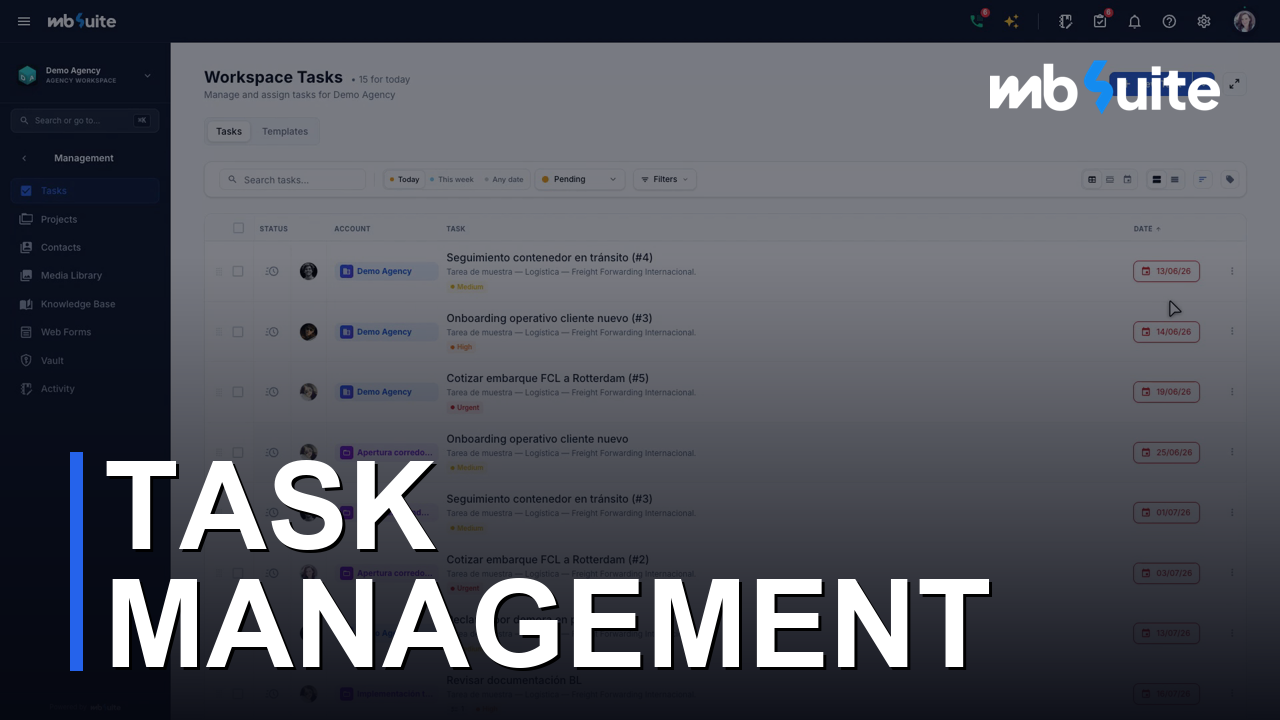The width and height of the screenshot is (1280, 720).
Task: Switch to the Tasks tab
Action: click(x=229, y=131)
